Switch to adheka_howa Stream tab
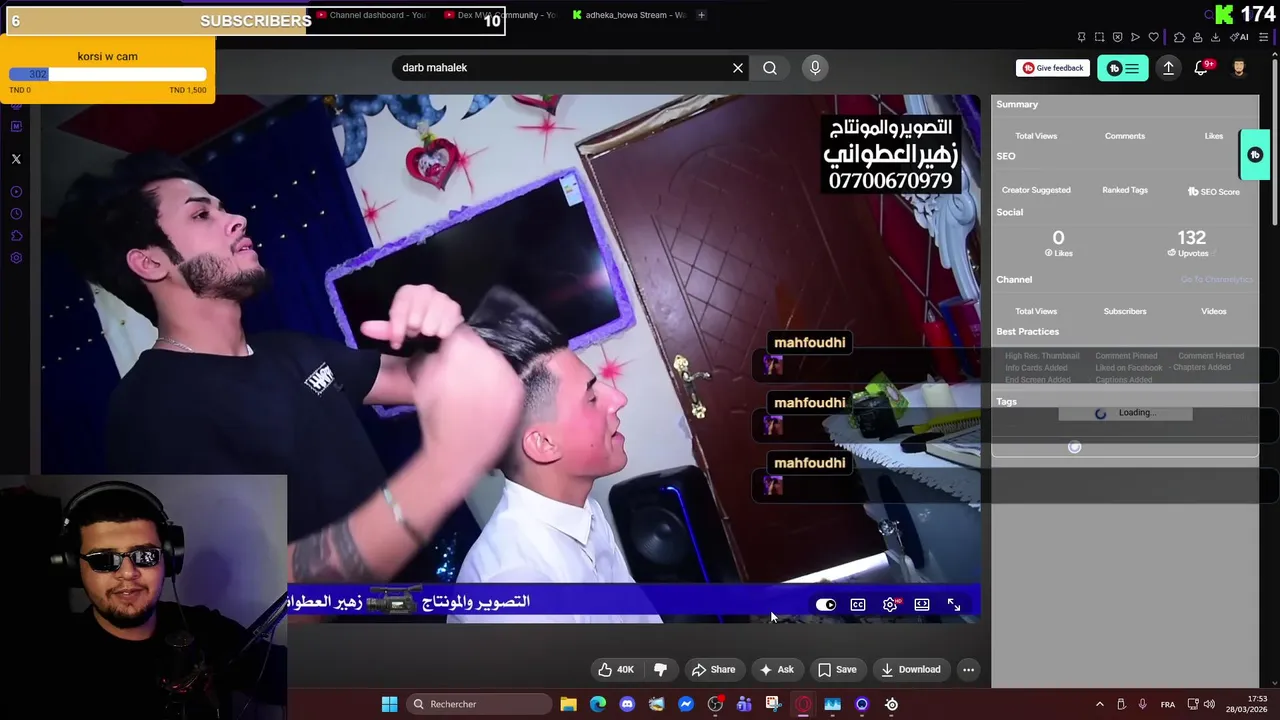The image size is (1280, 720). pos(630,15)
